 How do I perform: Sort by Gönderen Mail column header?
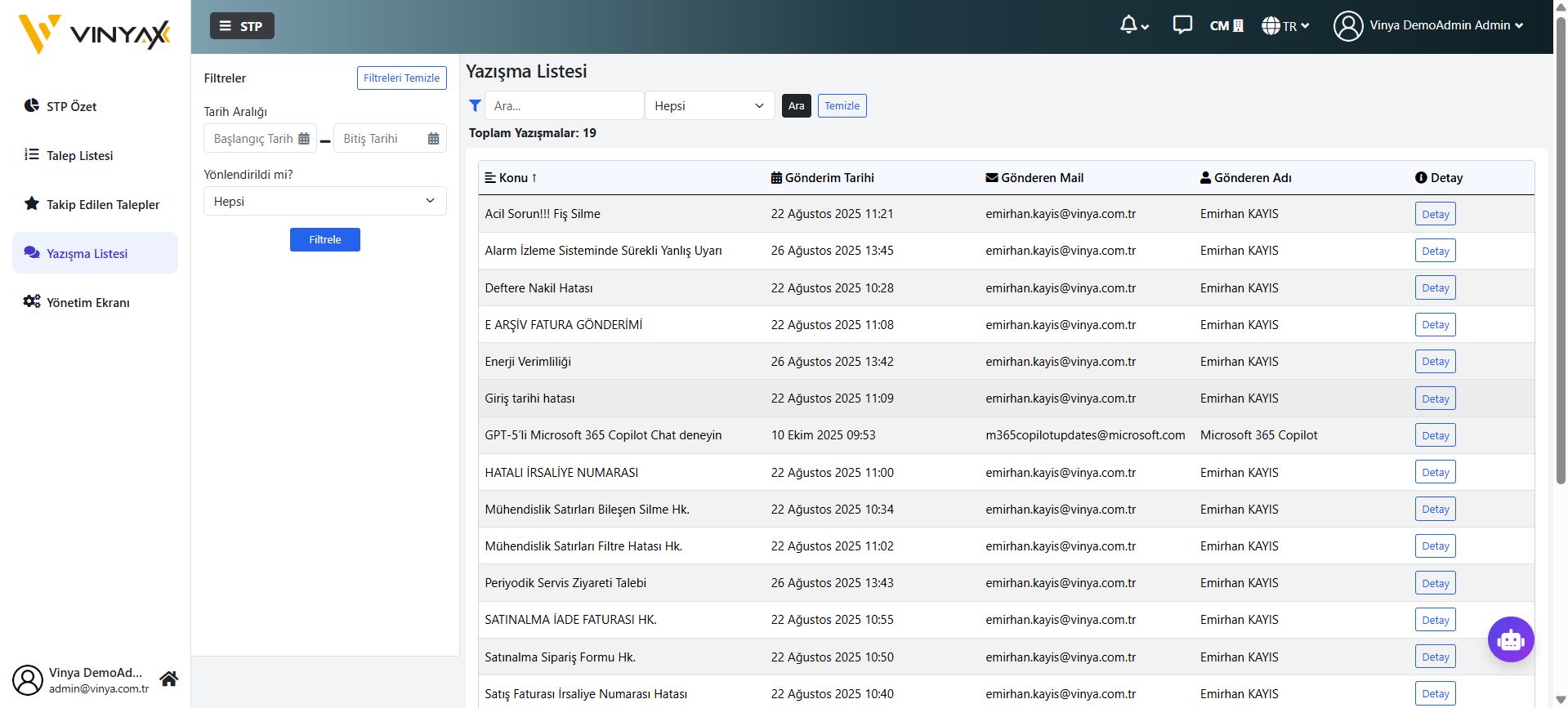tap(1034, 178)
